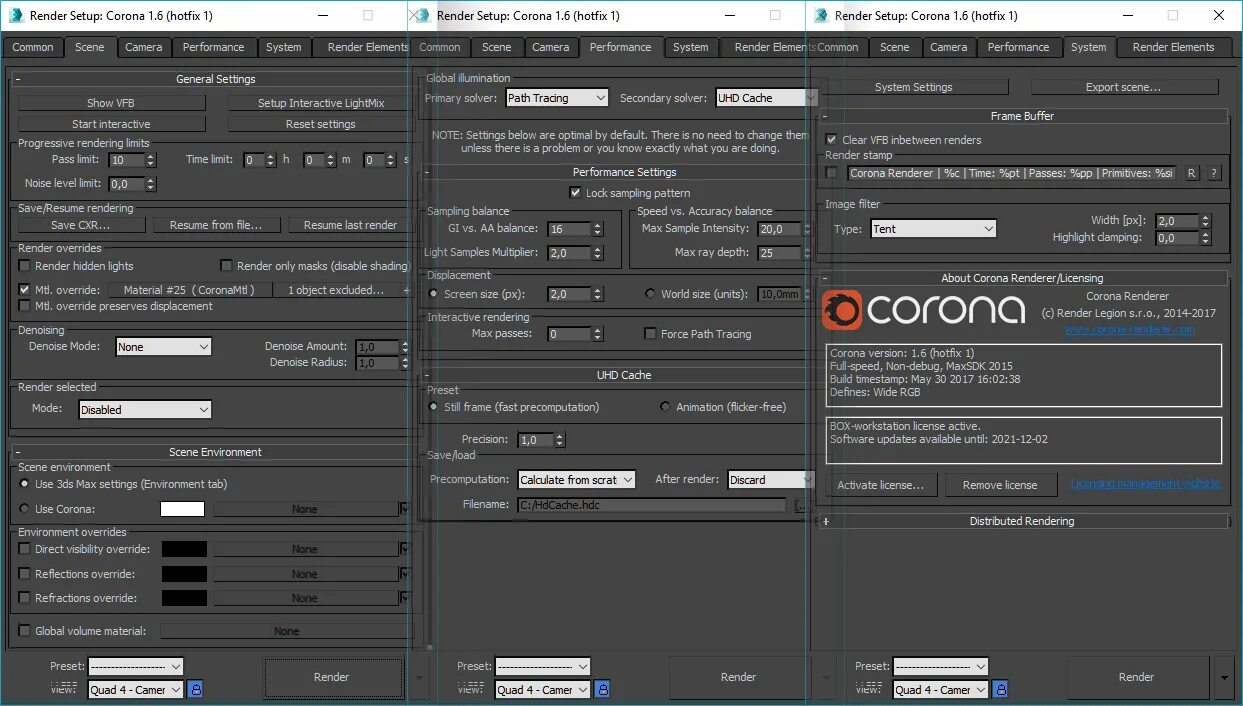Click Material #25 (CoronaMtl) slot button
The image size is (1243, 706).
[188, 290]
